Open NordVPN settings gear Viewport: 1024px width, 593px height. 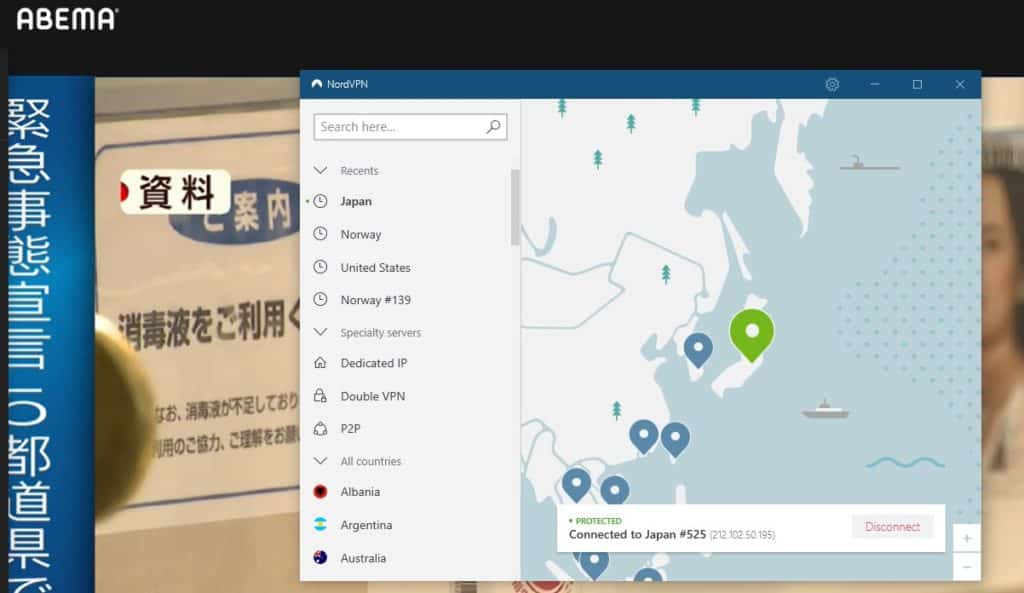(x=831, y=84)
